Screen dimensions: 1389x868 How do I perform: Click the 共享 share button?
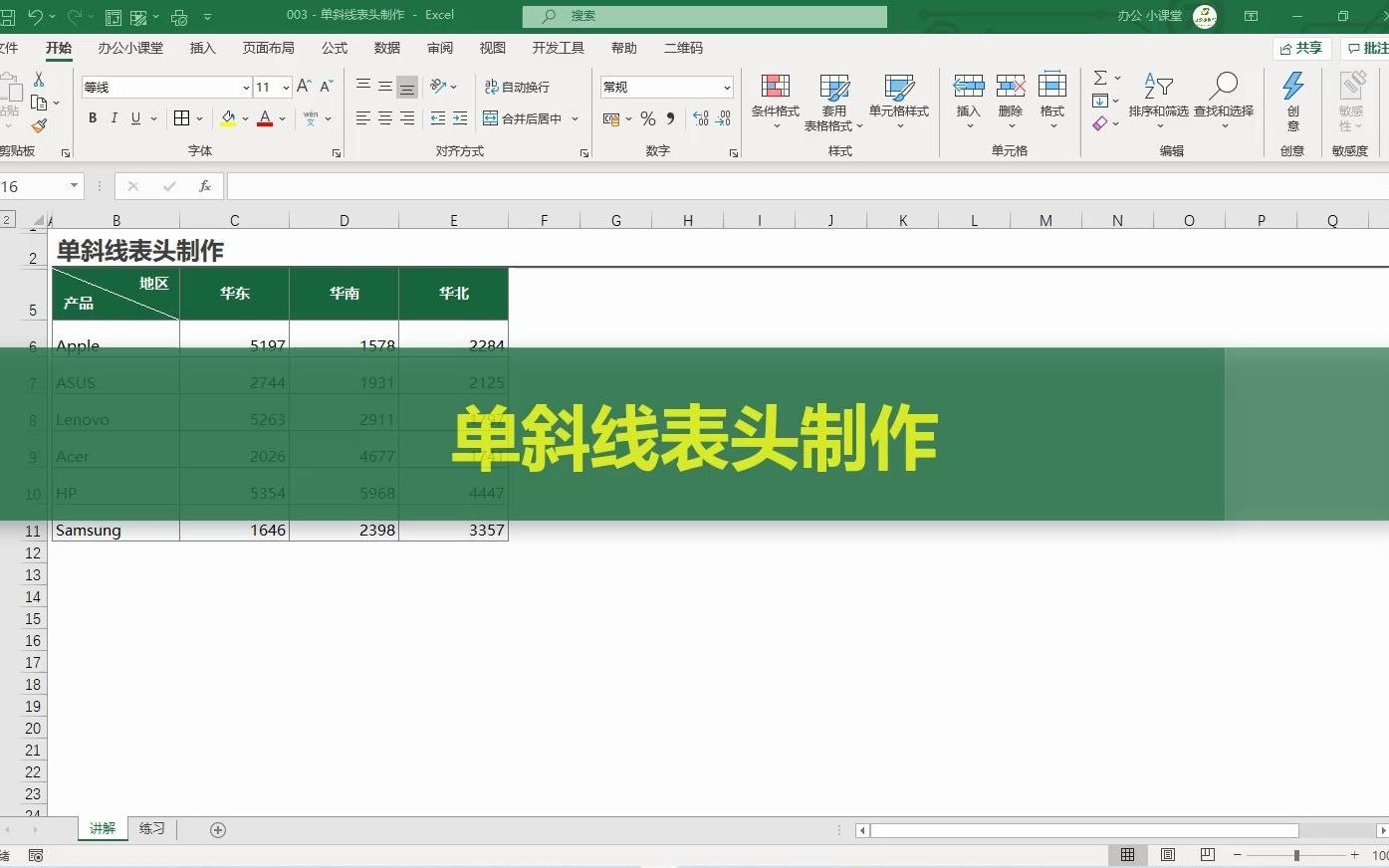(1301, 48)
